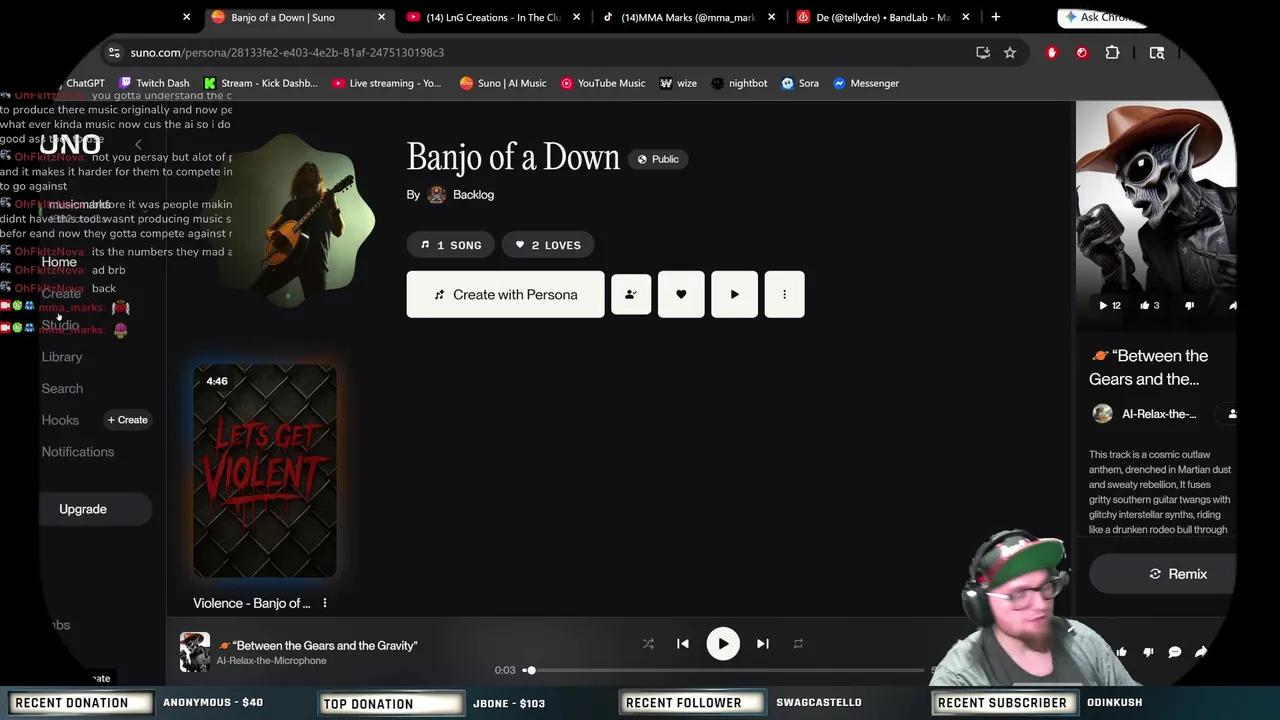1280x720 pixels.
Task: Click the 1 SONG counter chip
Action: 451,245
